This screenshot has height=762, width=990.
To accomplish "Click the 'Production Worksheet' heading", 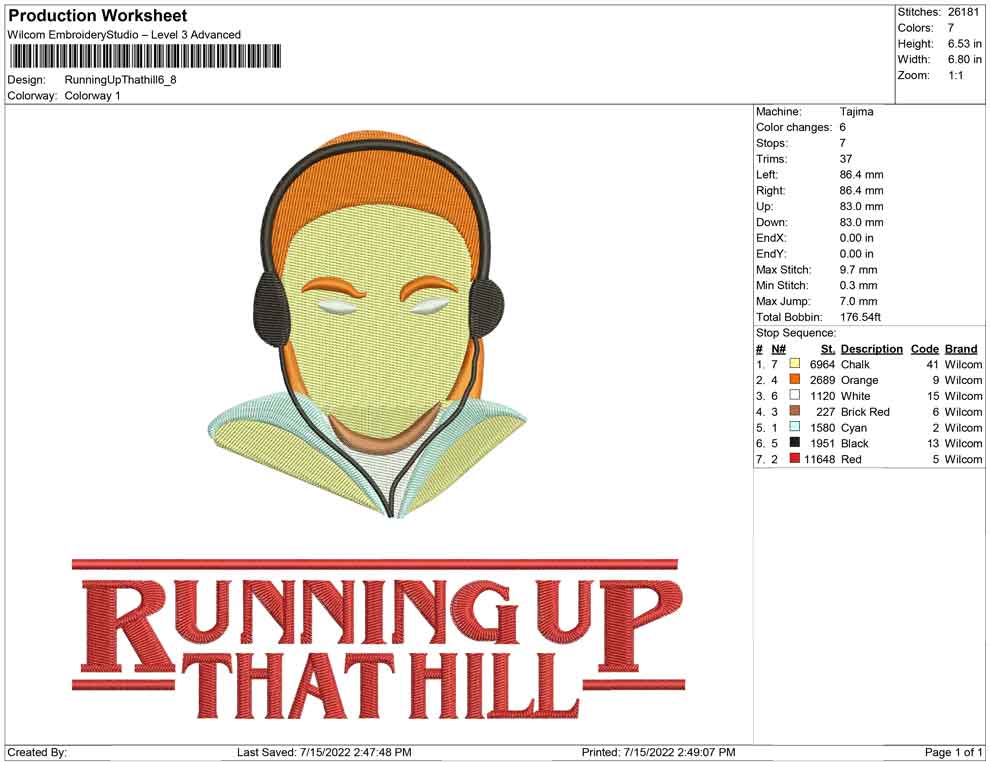I will tap(98, 16).
